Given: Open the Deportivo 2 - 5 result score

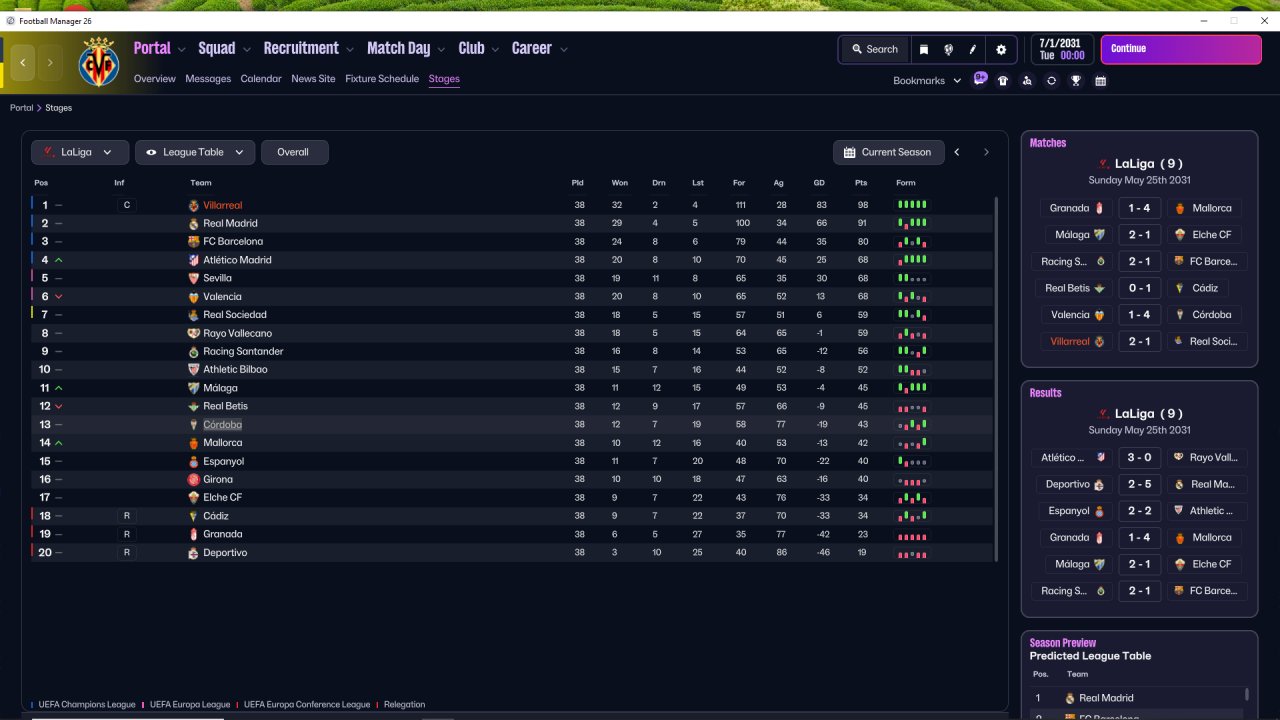Looking at the screenshot, I should [x=1139, y=484].
